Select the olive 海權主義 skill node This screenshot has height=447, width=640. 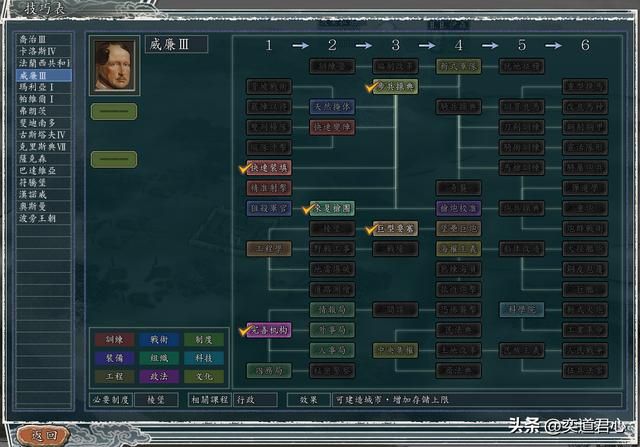point(459,249)
